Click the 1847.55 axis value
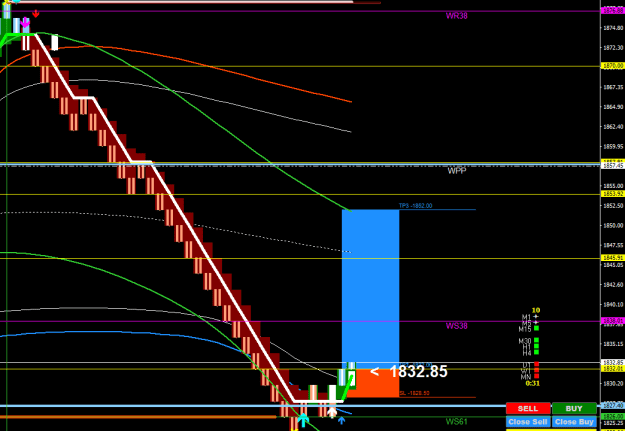Viewport: 625px width, 431px height. tap(613, 245)
